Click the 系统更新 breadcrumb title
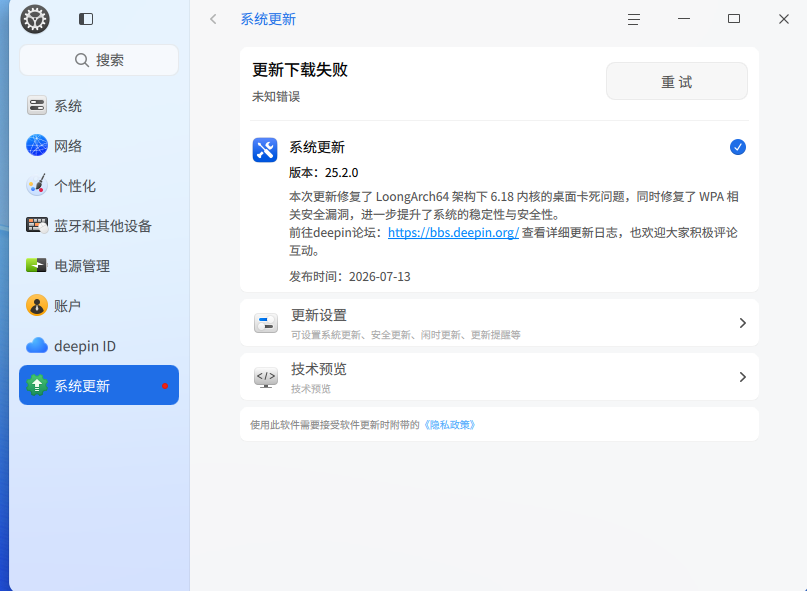 pos(268,20)
